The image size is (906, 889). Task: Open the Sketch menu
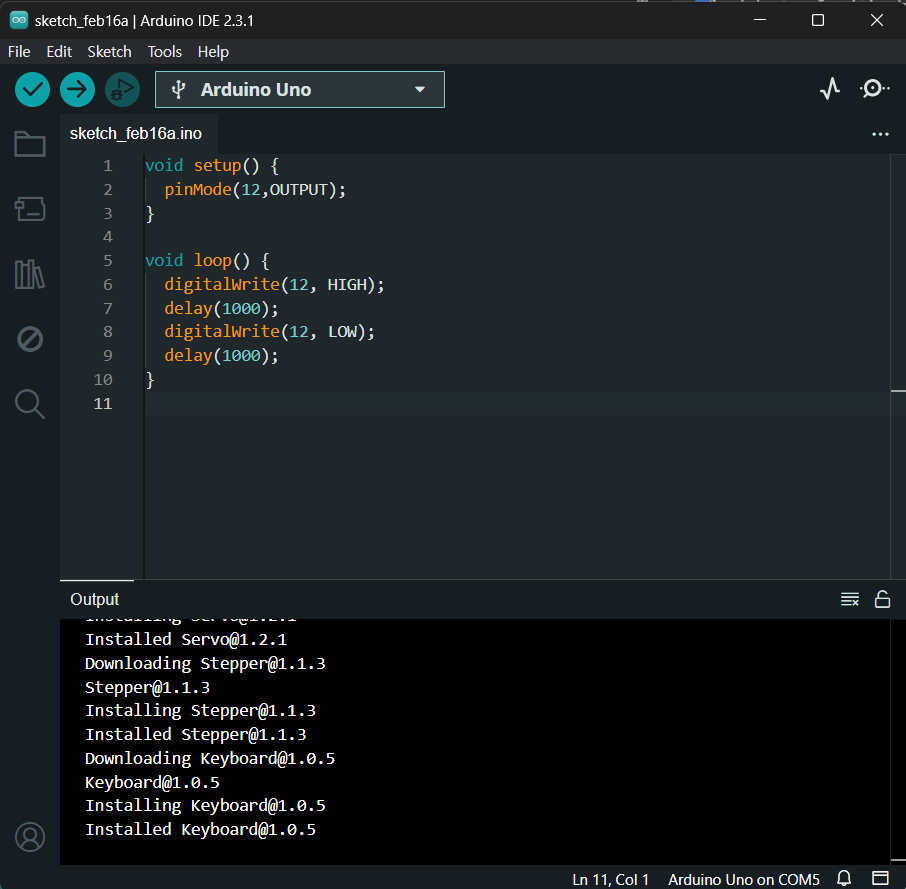click(x=109, y=52)
